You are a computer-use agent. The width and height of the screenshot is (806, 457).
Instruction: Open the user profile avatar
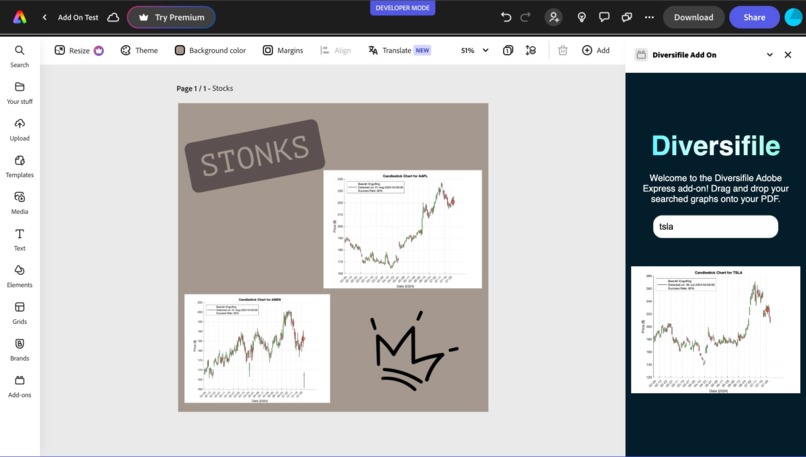point(794,17)
